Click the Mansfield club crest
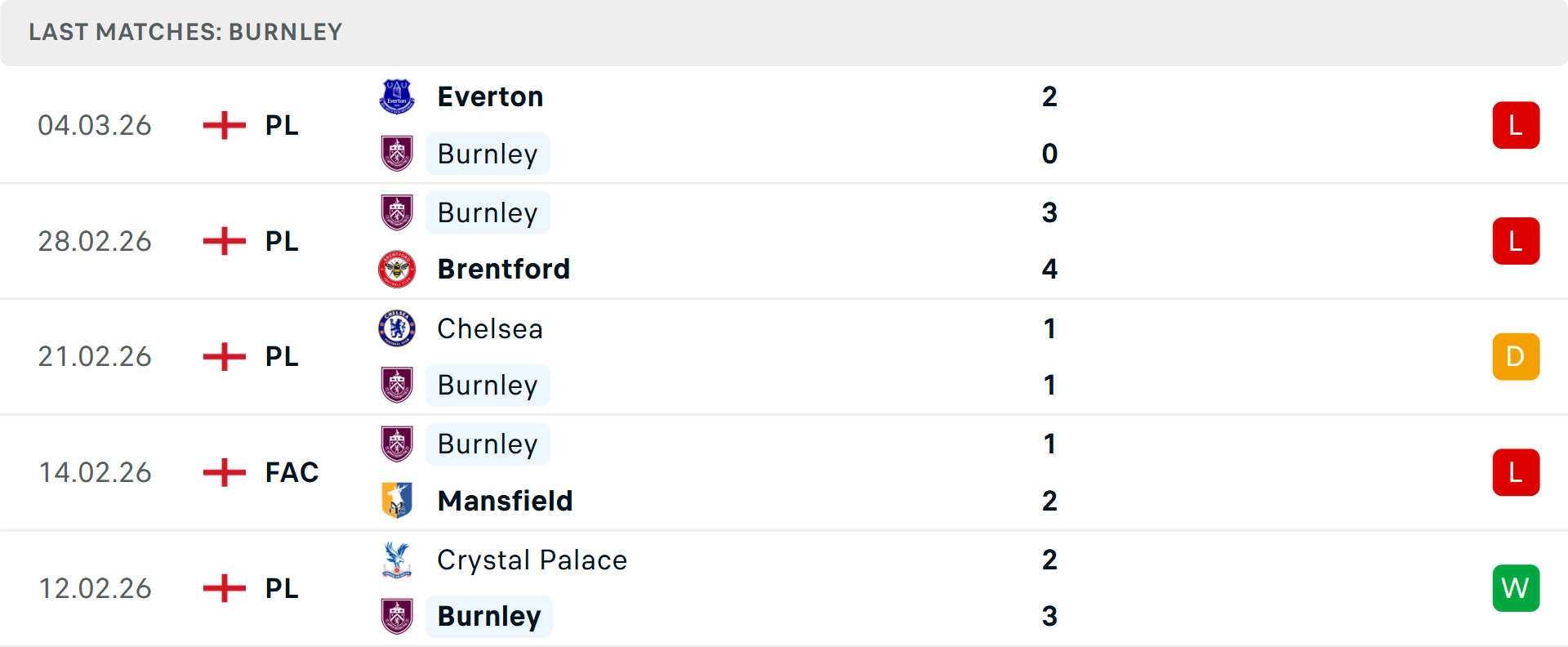 (x=397, y=500)
